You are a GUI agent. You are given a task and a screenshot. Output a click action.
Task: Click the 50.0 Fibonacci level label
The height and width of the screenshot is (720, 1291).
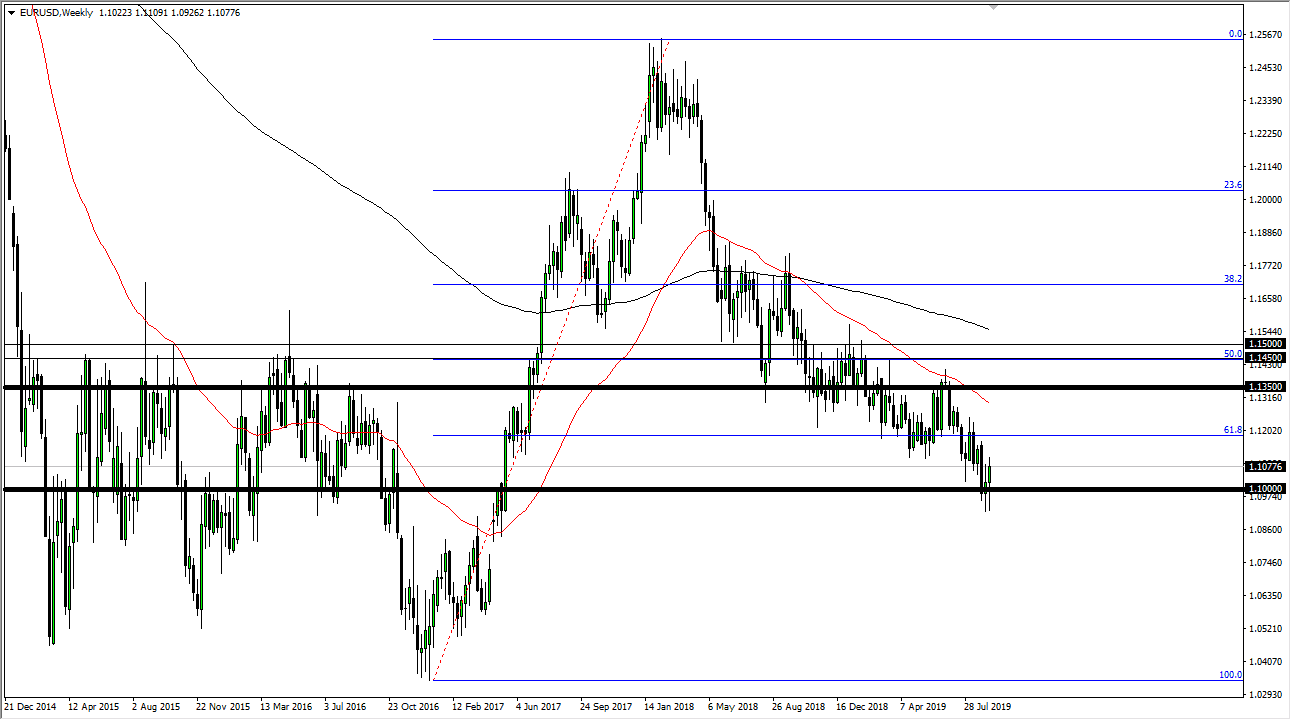tap(1233, 354)
